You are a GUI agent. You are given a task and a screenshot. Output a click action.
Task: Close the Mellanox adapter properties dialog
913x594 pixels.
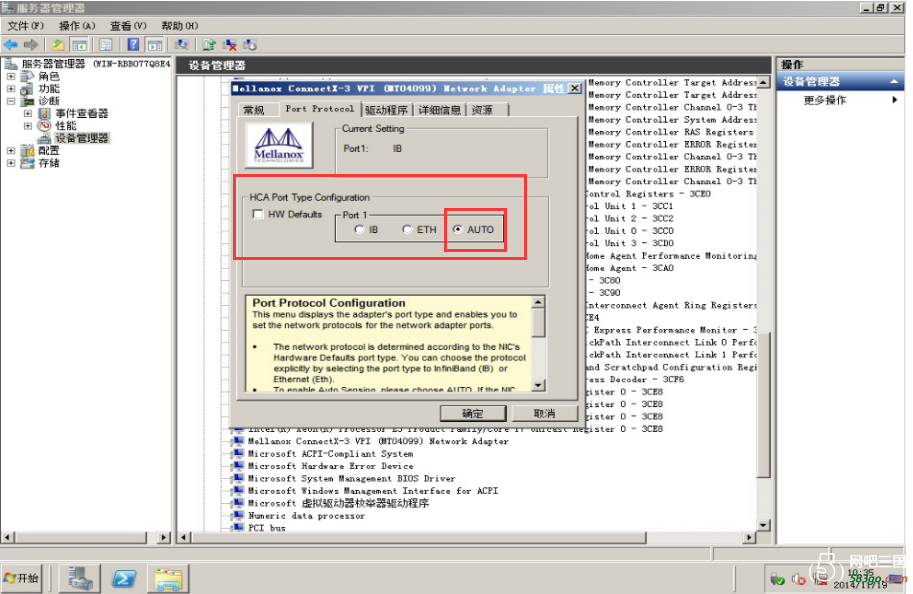tap(575, 89)
